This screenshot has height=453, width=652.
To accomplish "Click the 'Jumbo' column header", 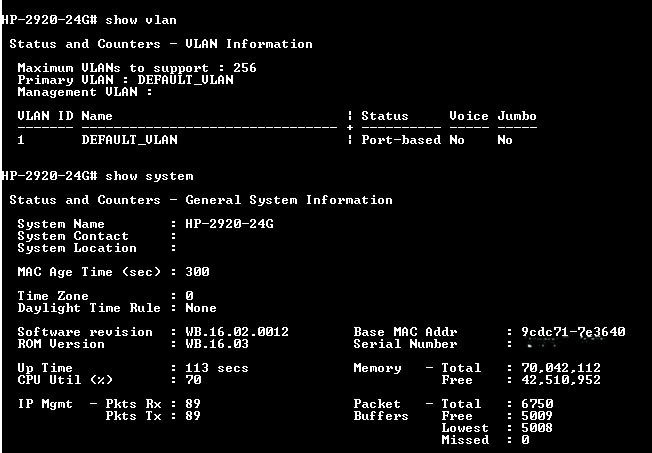I will 517,116.
